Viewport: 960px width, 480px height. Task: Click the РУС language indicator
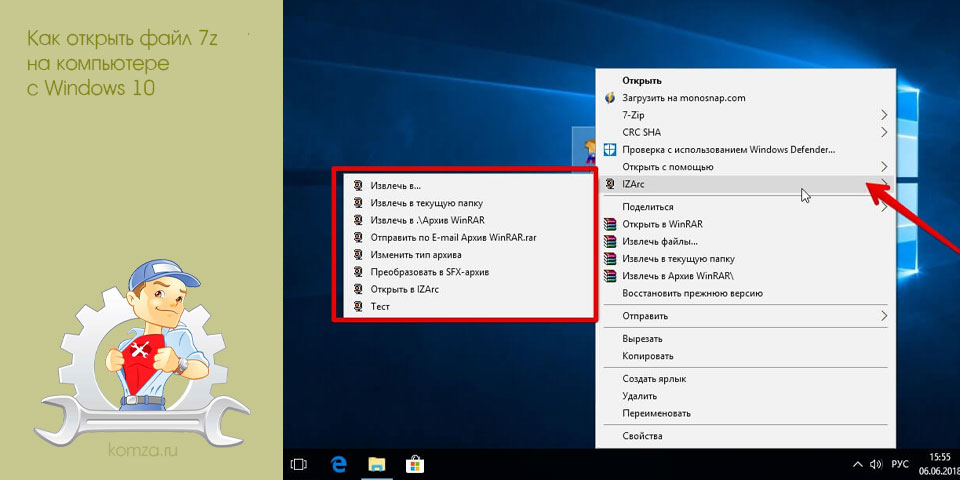(x=899, y=464)
